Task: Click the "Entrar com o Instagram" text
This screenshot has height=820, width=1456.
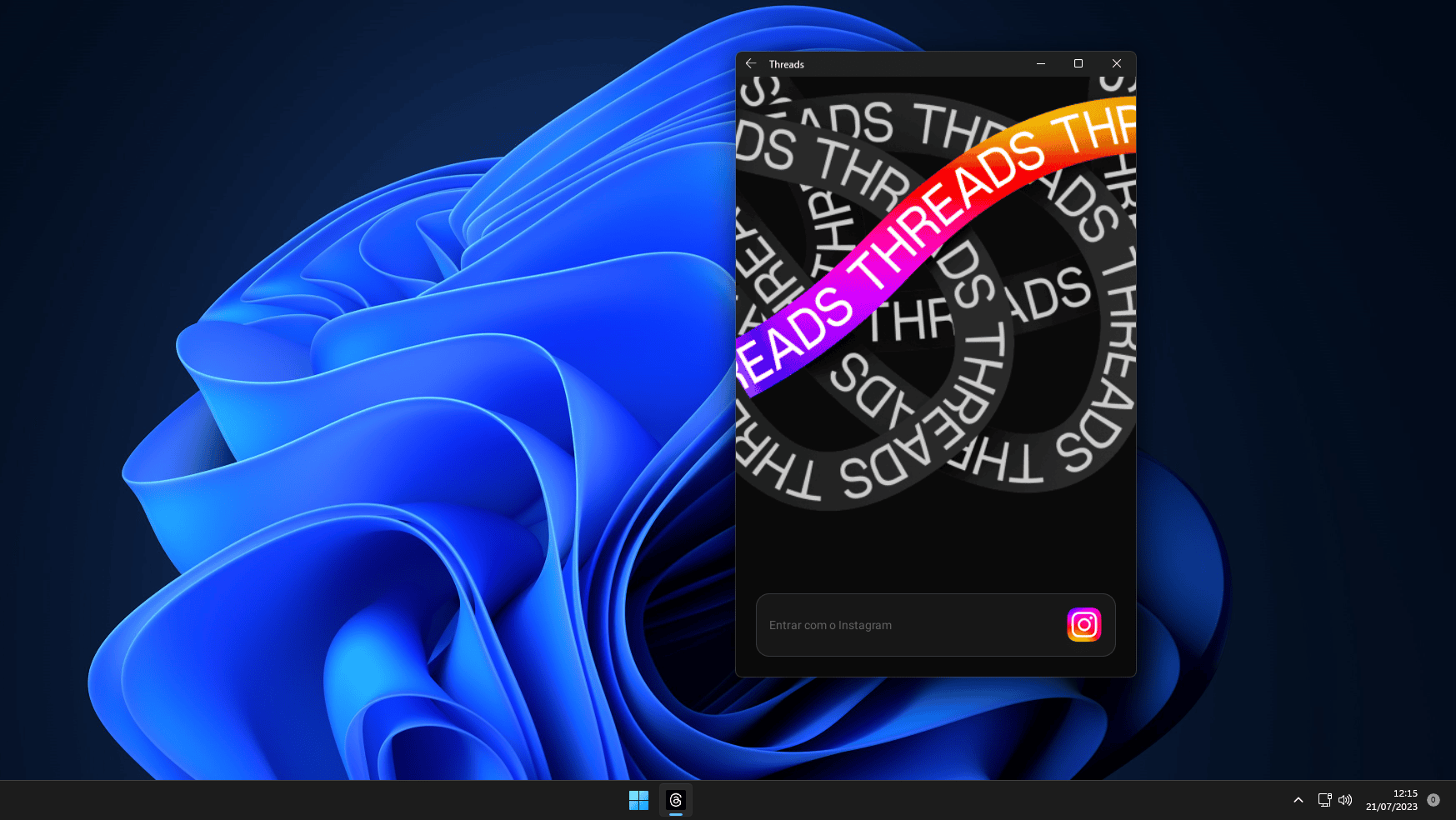Action: [830, 625]
